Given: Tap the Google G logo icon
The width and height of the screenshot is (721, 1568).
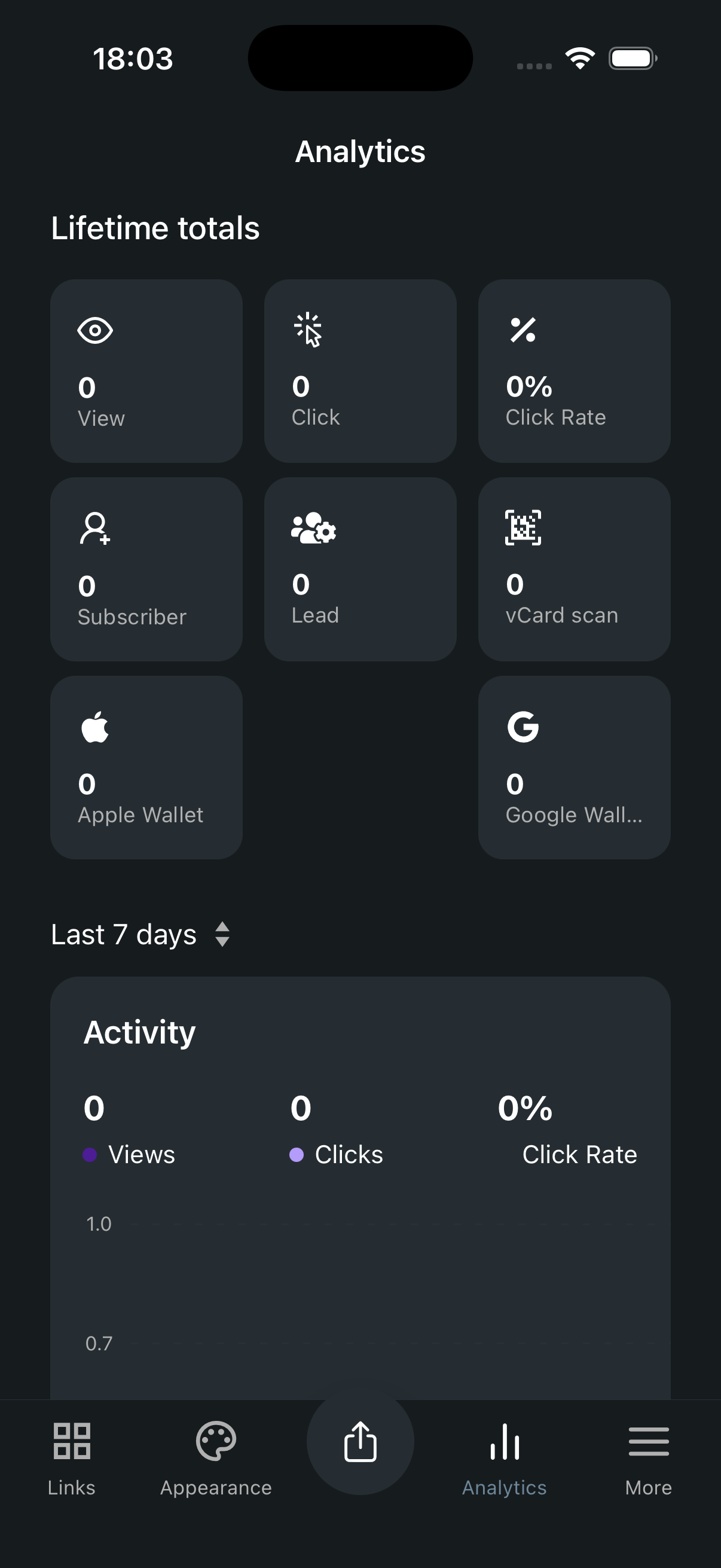Looking at the screenshot, I should [x=523, y=726].
